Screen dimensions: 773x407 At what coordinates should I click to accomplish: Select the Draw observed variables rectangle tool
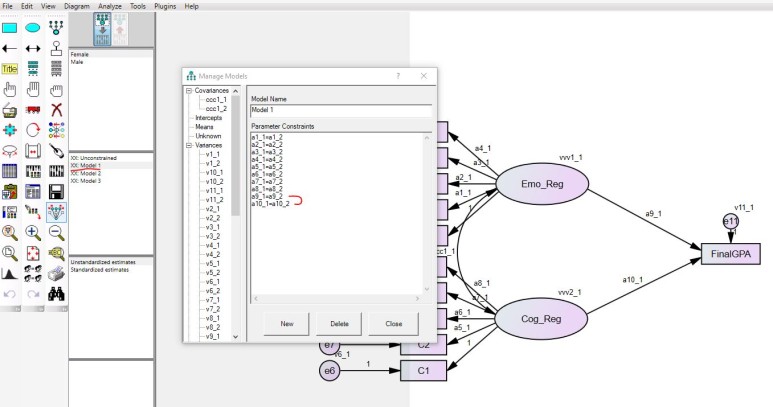point(9,28)
